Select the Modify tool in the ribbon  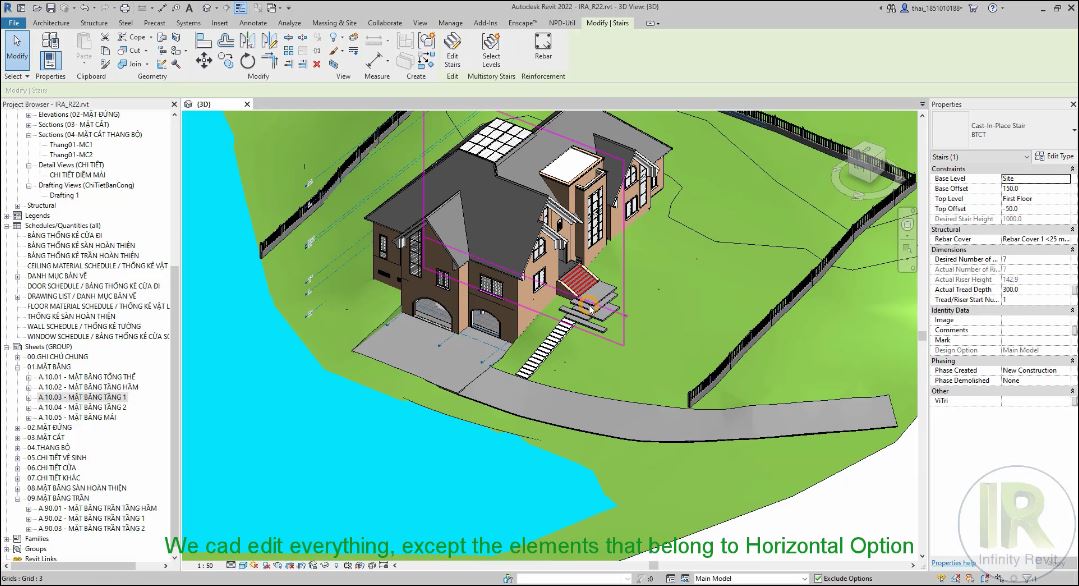coord(17,49)
